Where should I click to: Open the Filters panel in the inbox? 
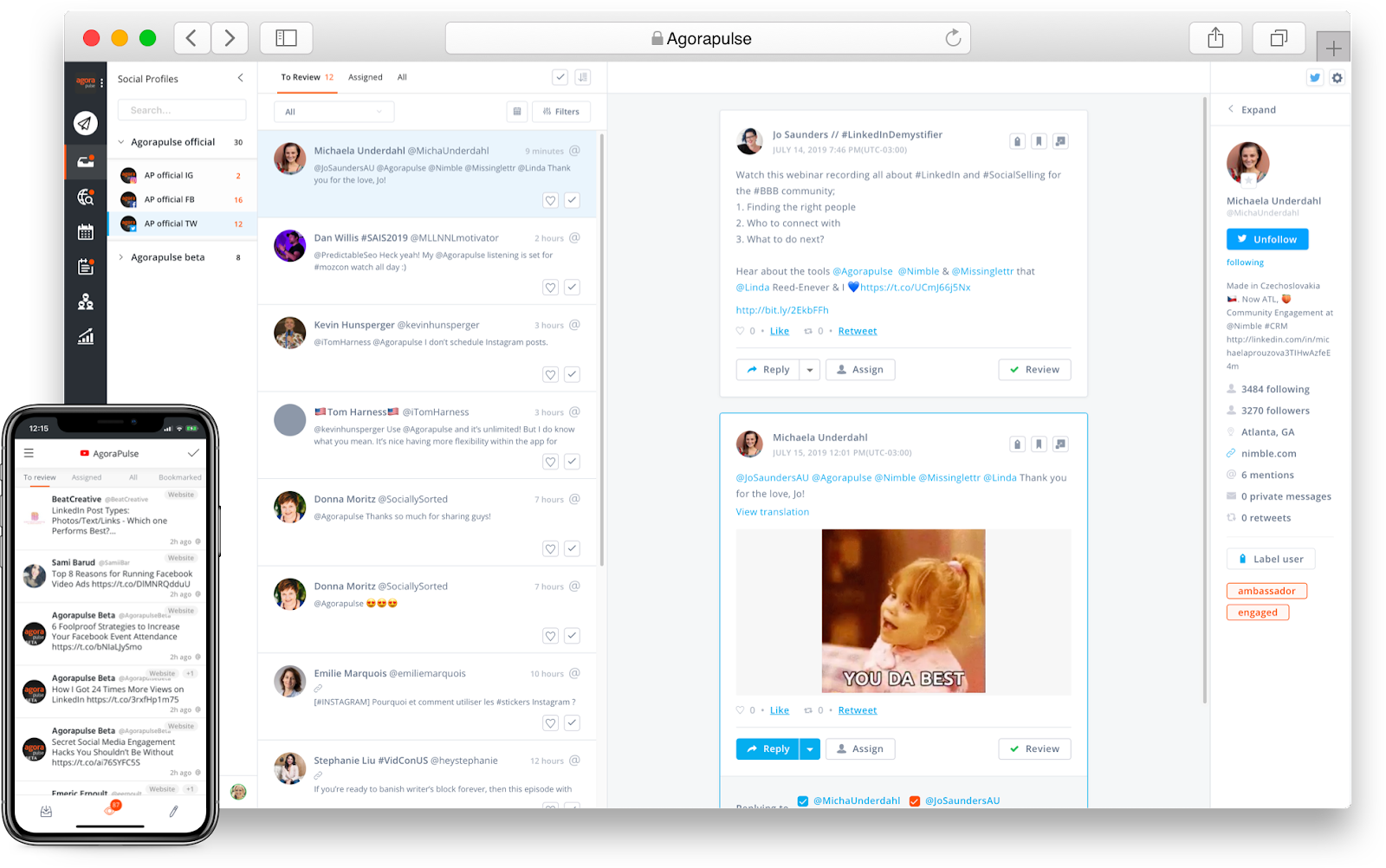pyautogui.click(x=561, y=111)
